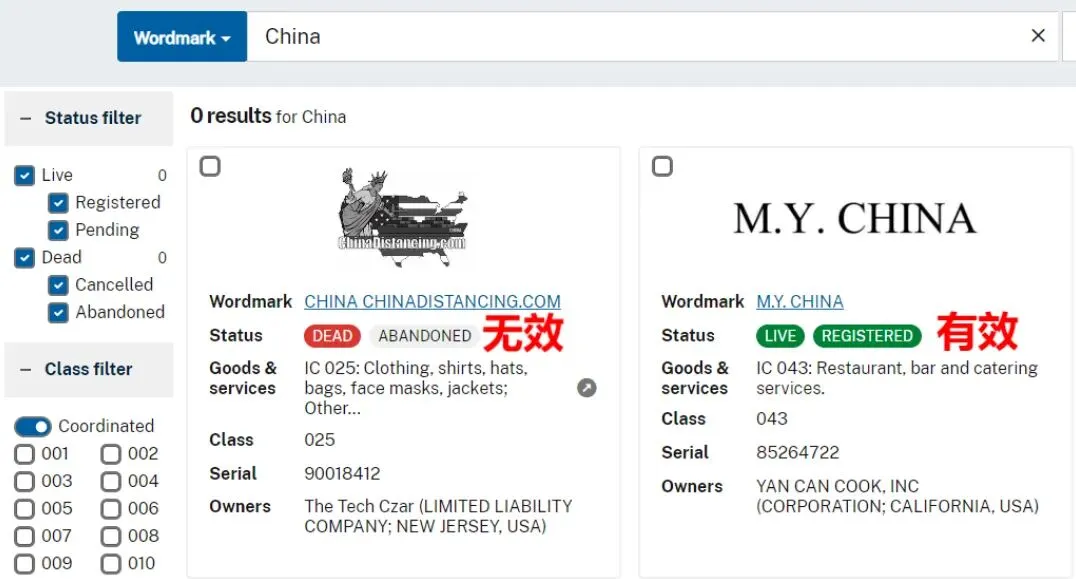Uncheck the Abandoned checkbox

[58, 312]
